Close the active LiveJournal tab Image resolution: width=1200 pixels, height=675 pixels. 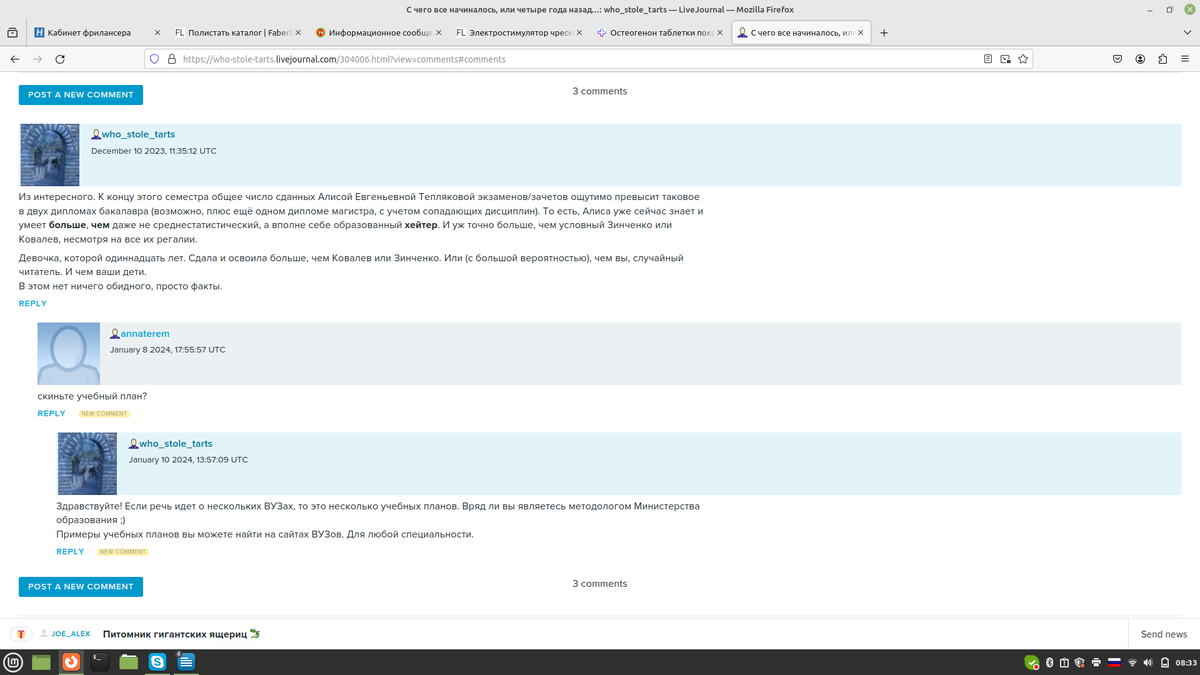tap(858, 33)
